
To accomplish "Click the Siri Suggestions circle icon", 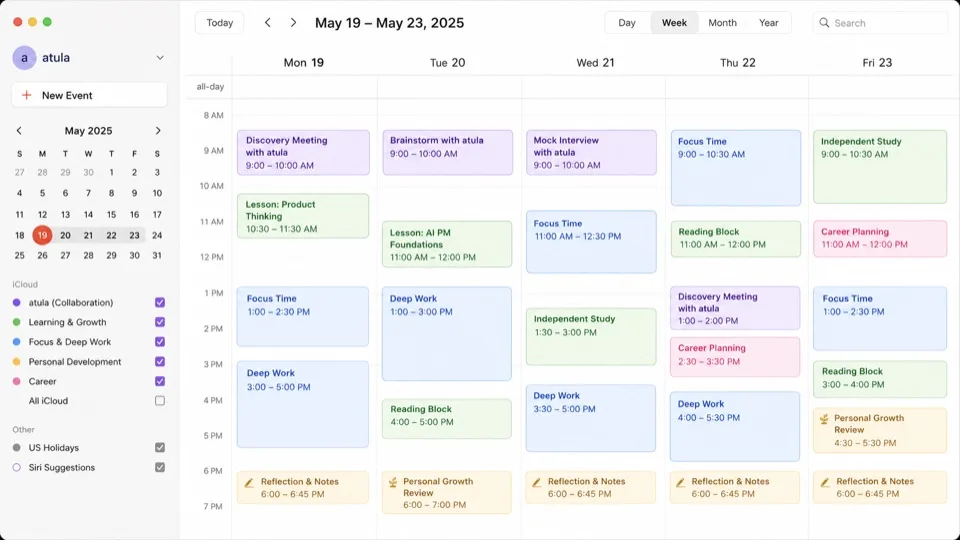I will tap(17, 467).
